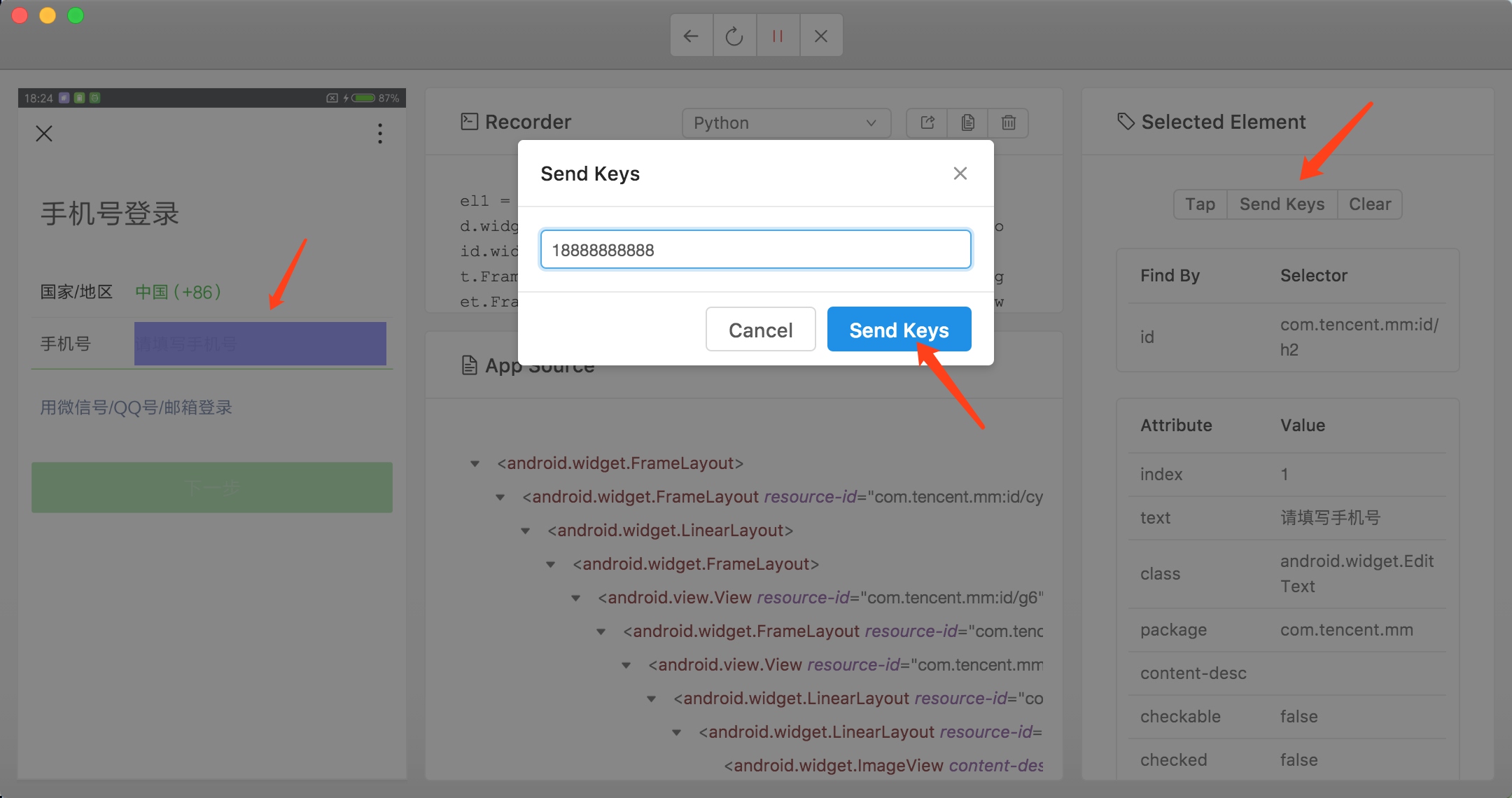
Task: Click the 国家/地区 label
Action: point(76,292)
